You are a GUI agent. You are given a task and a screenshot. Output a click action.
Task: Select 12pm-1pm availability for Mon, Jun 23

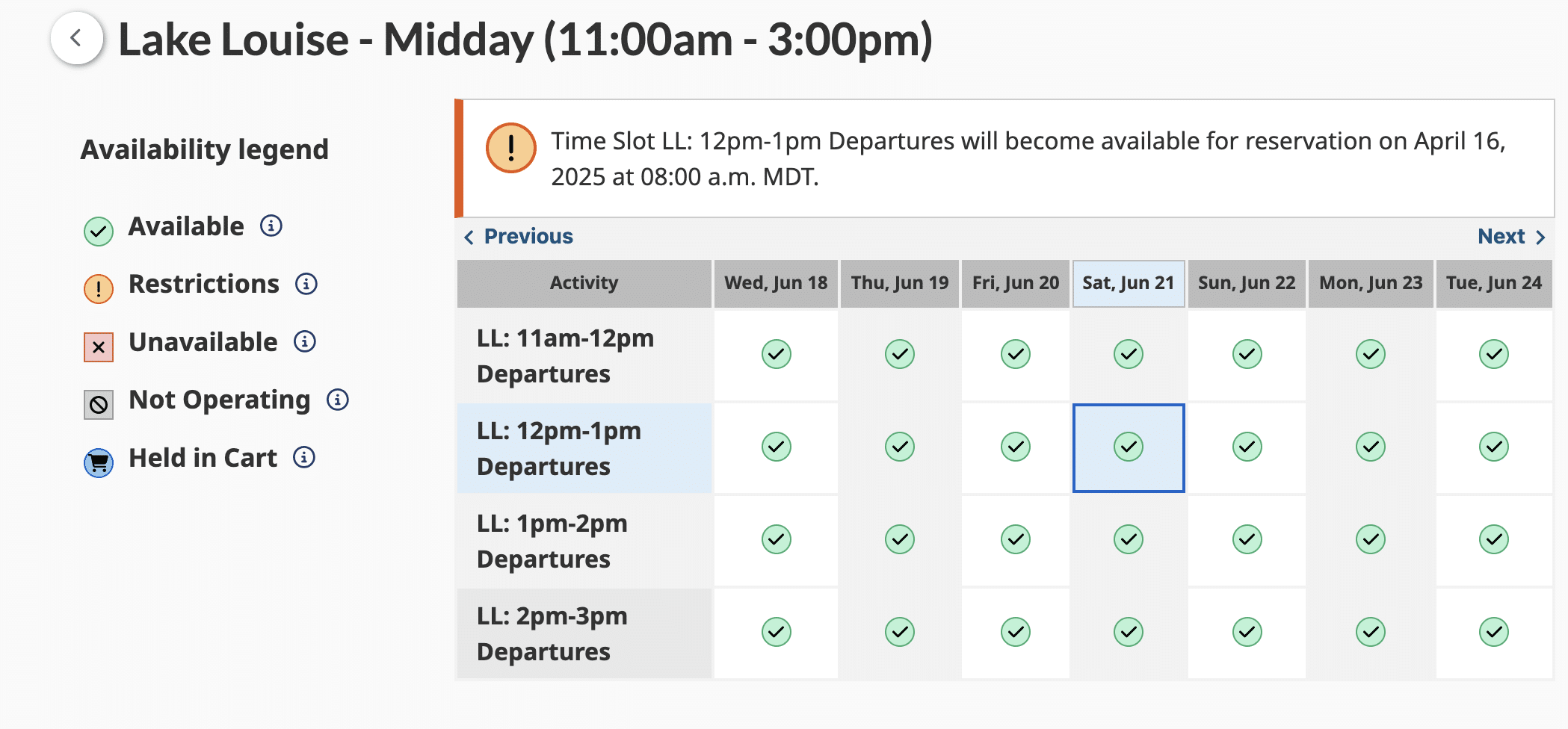click(1371, 447)
